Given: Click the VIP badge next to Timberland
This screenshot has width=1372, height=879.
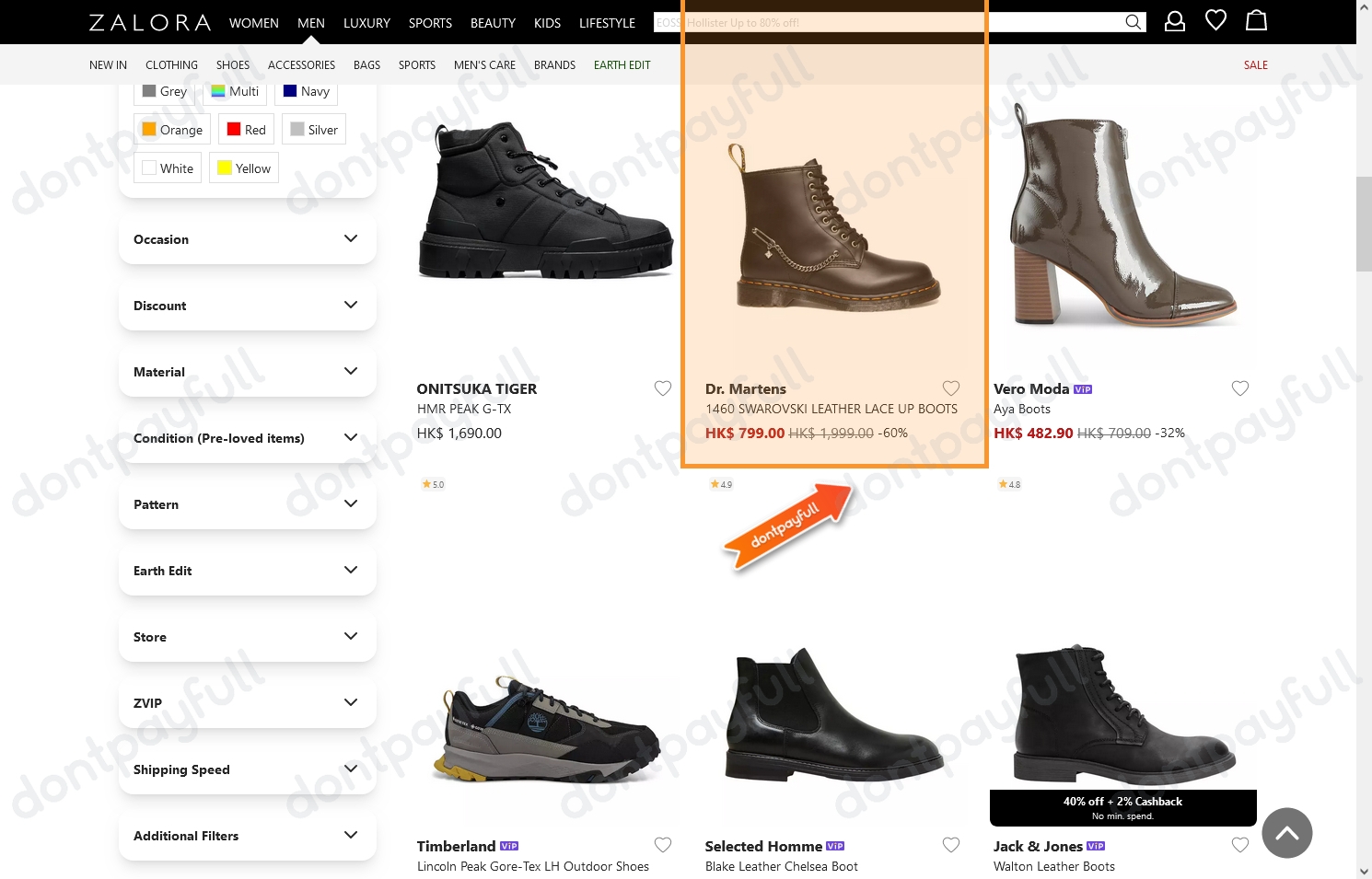Looking at the screenshot, I should 509,846.
